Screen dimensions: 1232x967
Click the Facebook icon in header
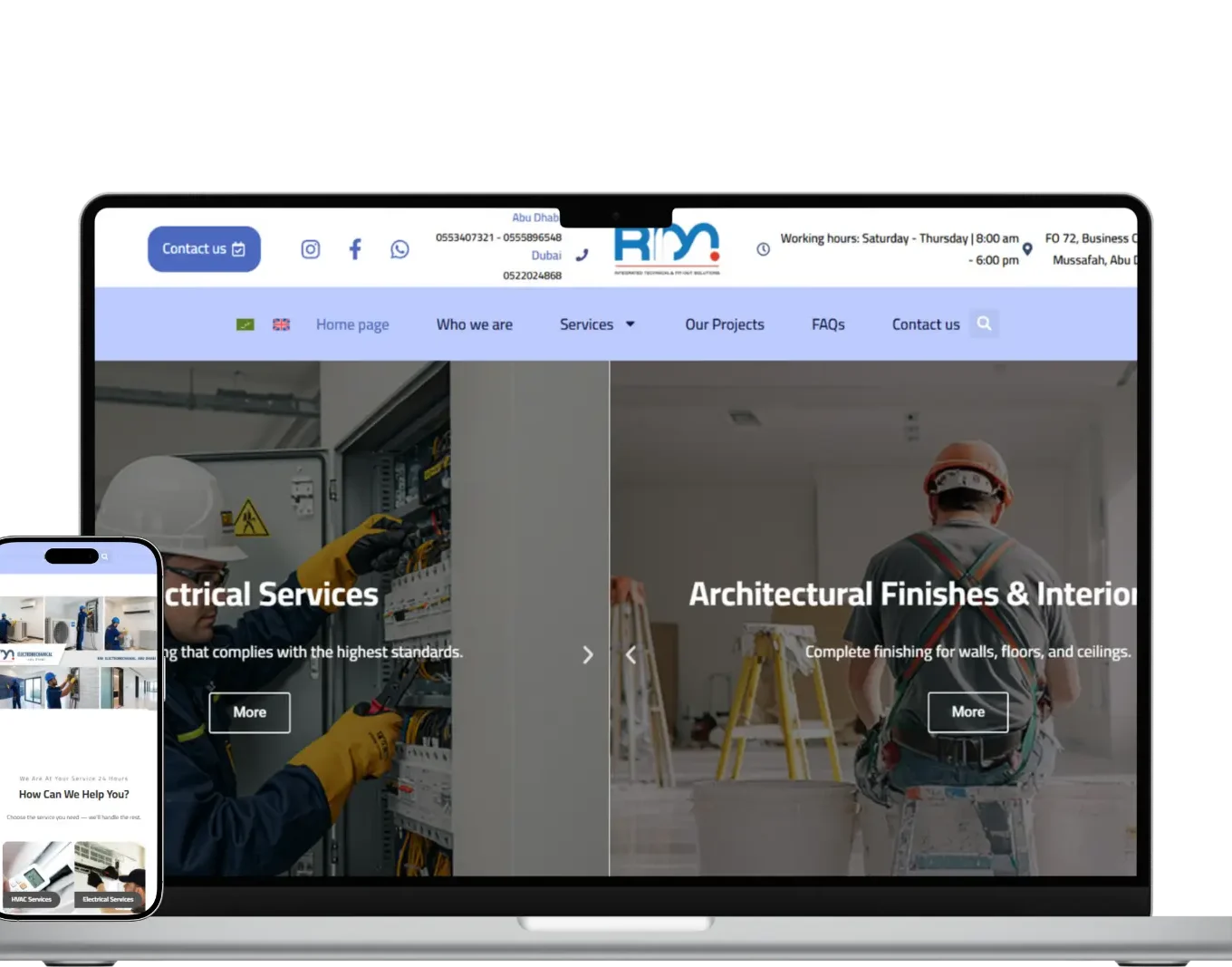[355, 249]
